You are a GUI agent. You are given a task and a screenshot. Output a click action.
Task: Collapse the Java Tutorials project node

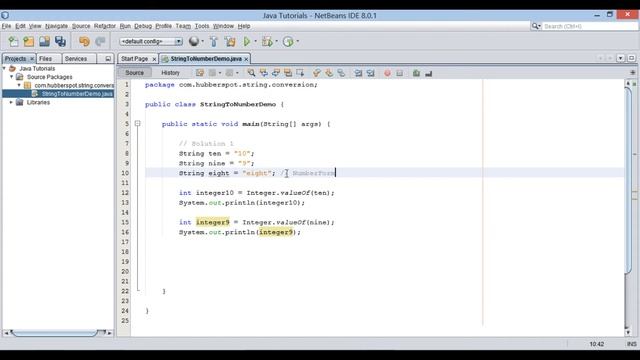pyautogui.click(x=4, y=68)
